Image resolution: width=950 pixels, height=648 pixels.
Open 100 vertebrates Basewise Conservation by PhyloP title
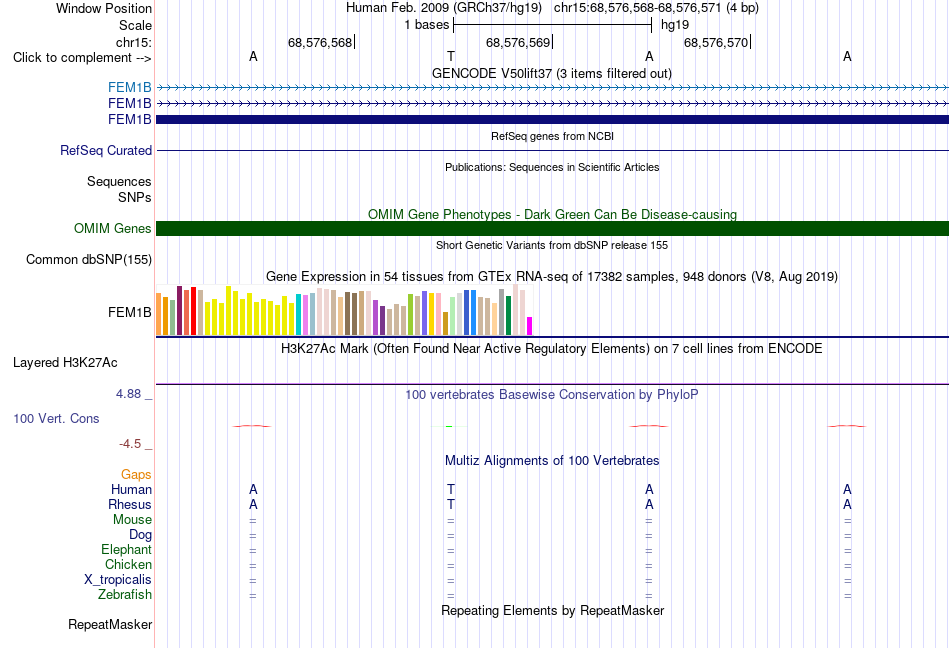[x=552, y=395]
